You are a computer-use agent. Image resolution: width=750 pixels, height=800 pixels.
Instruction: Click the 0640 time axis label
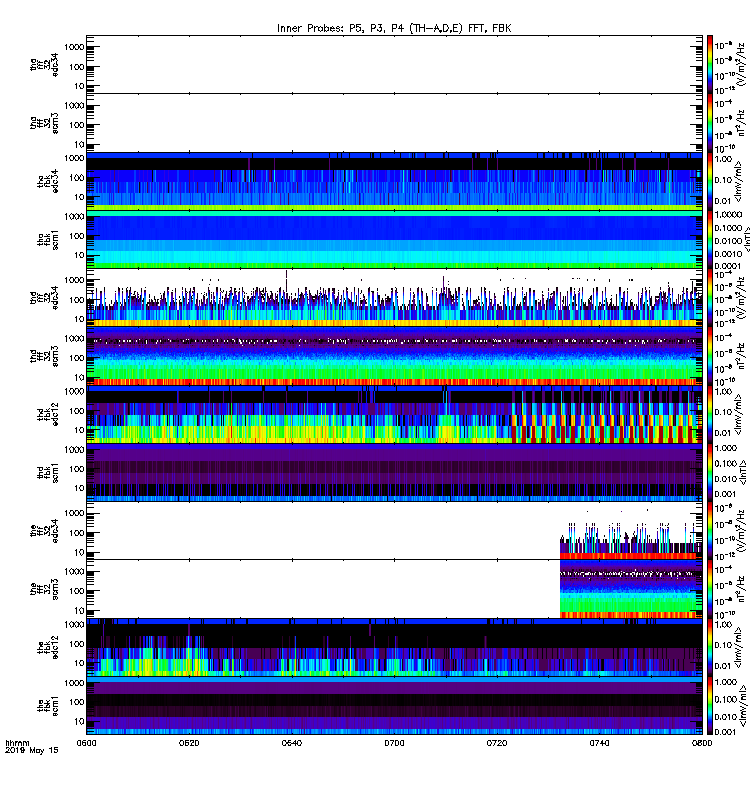(292, 743)
